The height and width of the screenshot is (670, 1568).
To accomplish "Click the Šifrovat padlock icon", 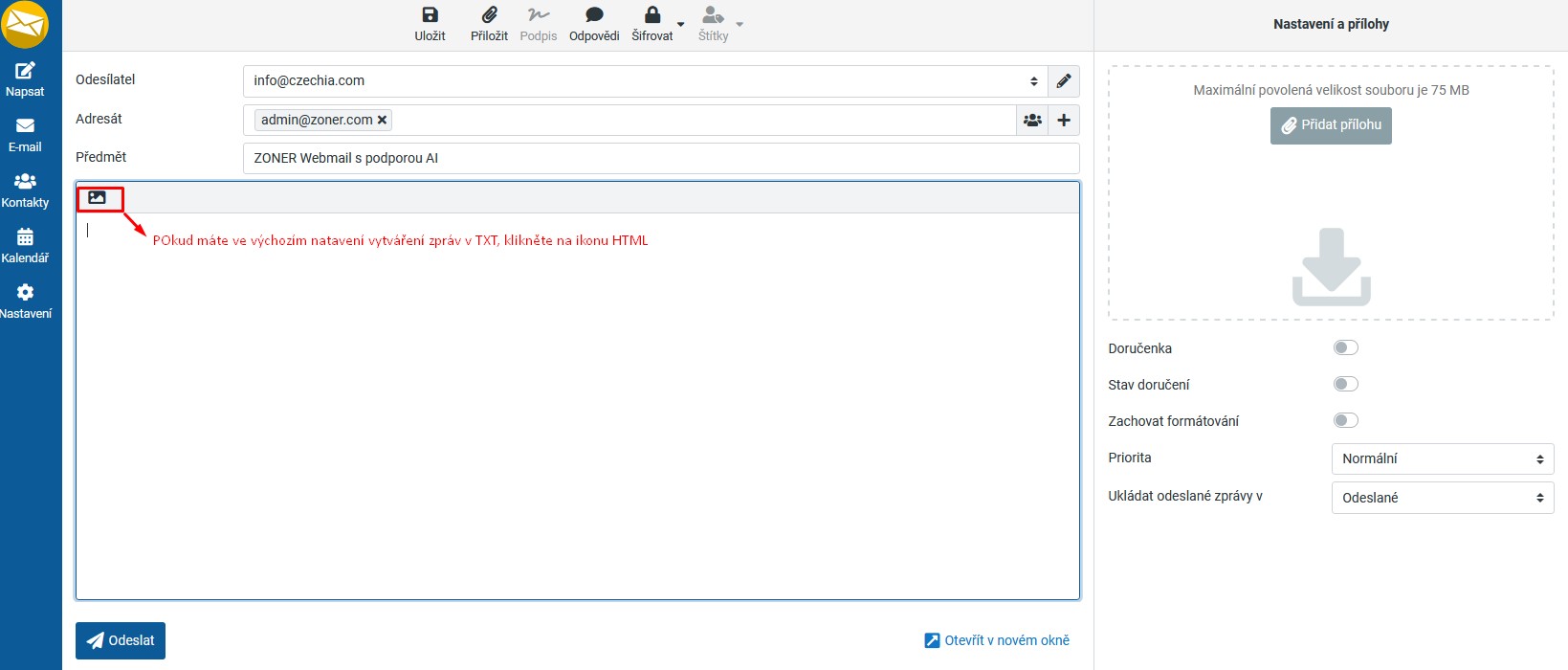I will (x=652, y=15).
